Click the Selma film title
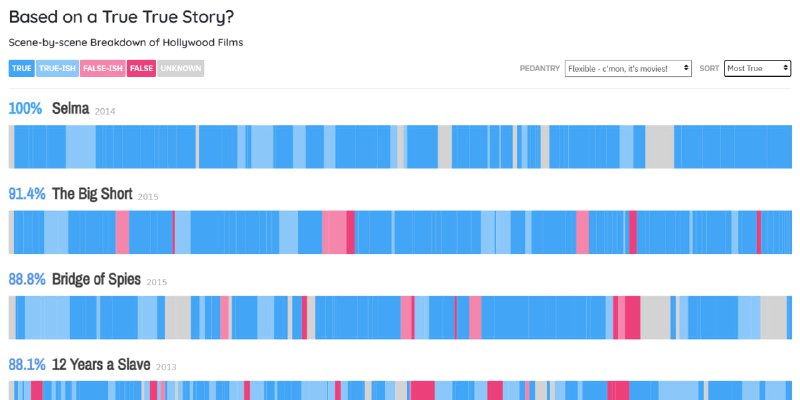This screenshot has height=400, width=800. coord(70,109)
